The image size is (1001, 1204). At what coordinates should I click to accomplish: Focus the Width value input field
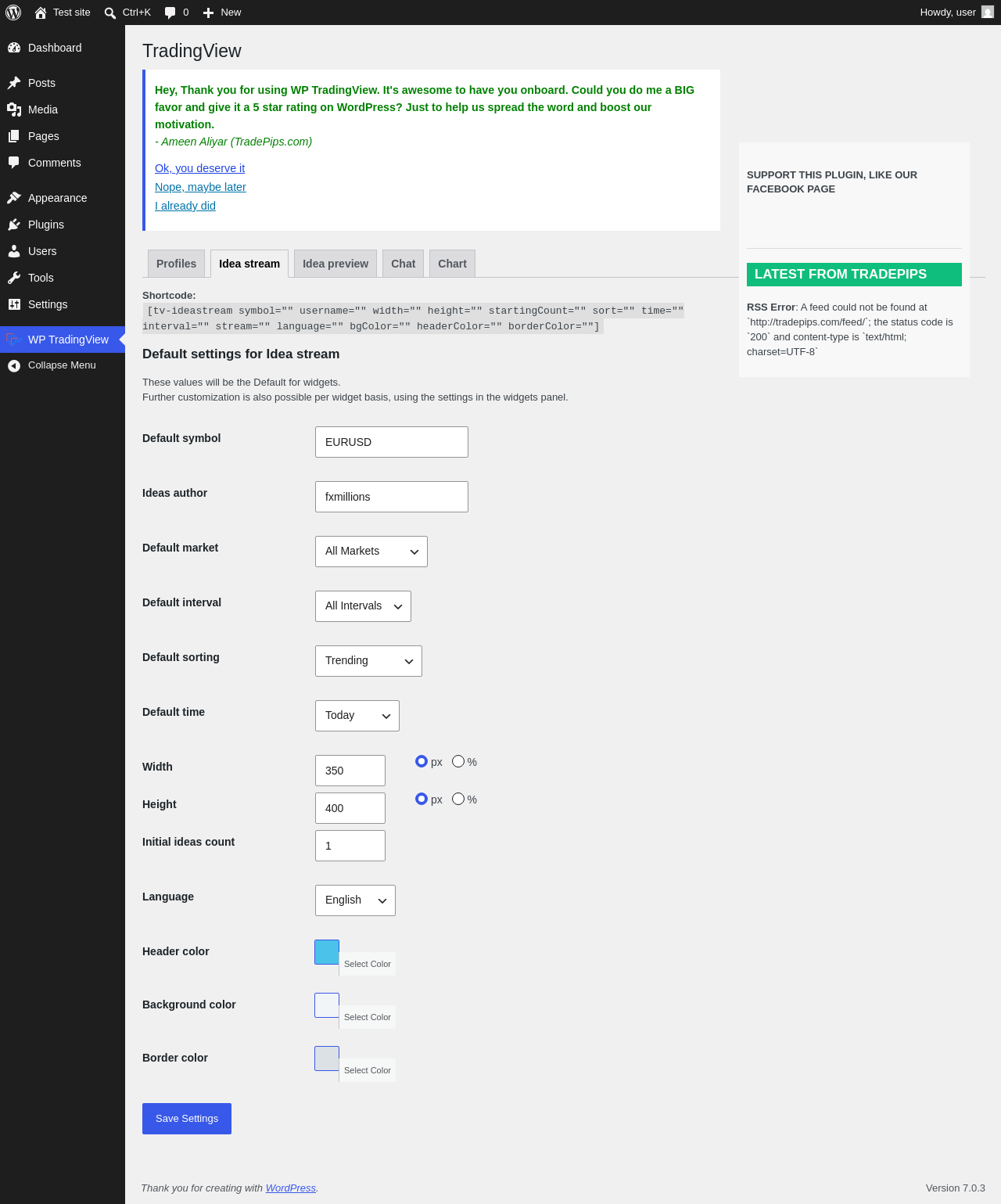pyautogui.click(x=350, y=771)
